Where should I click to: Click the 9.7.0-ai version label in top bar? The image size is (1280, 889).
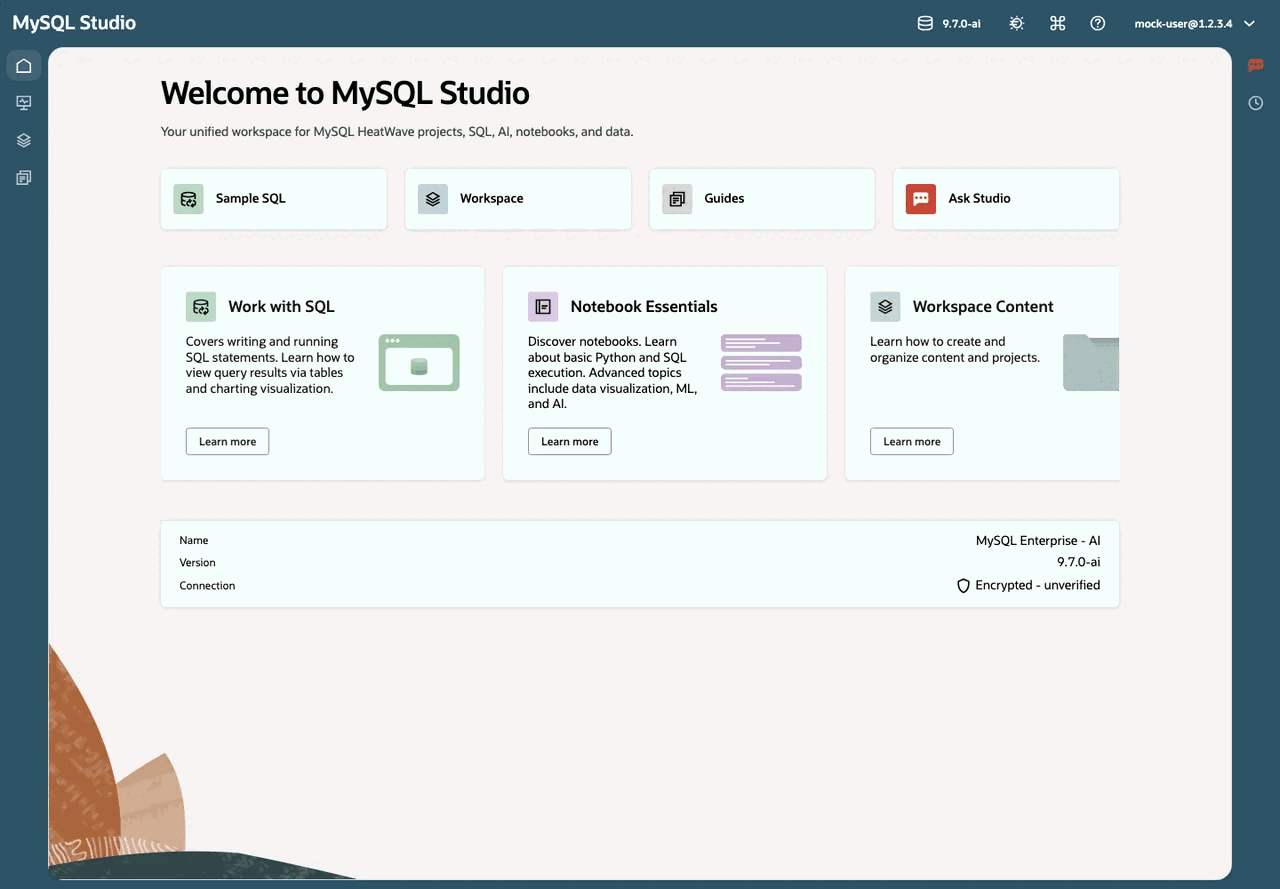pyautogui.click(x=961, y=23)
